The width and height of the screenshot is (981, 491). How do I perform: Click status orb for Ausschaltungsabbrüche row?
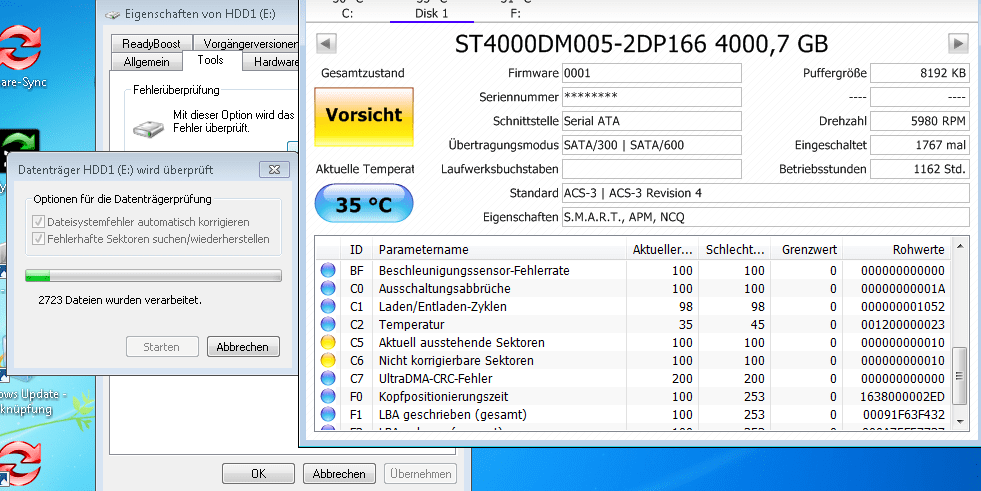328,288
